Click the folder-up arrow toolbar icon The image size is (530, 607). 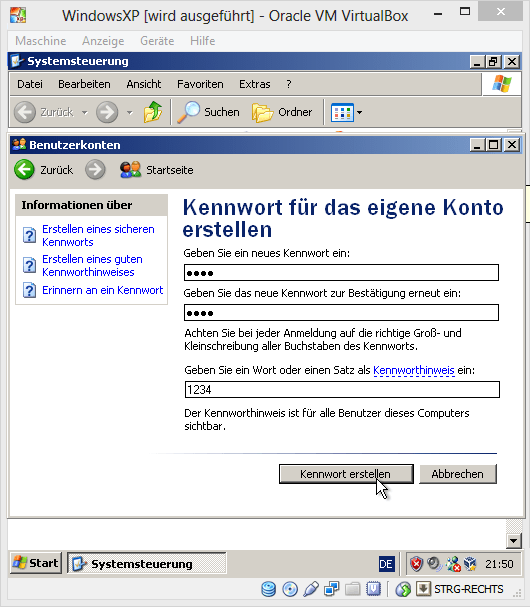(x=153, y=112)
